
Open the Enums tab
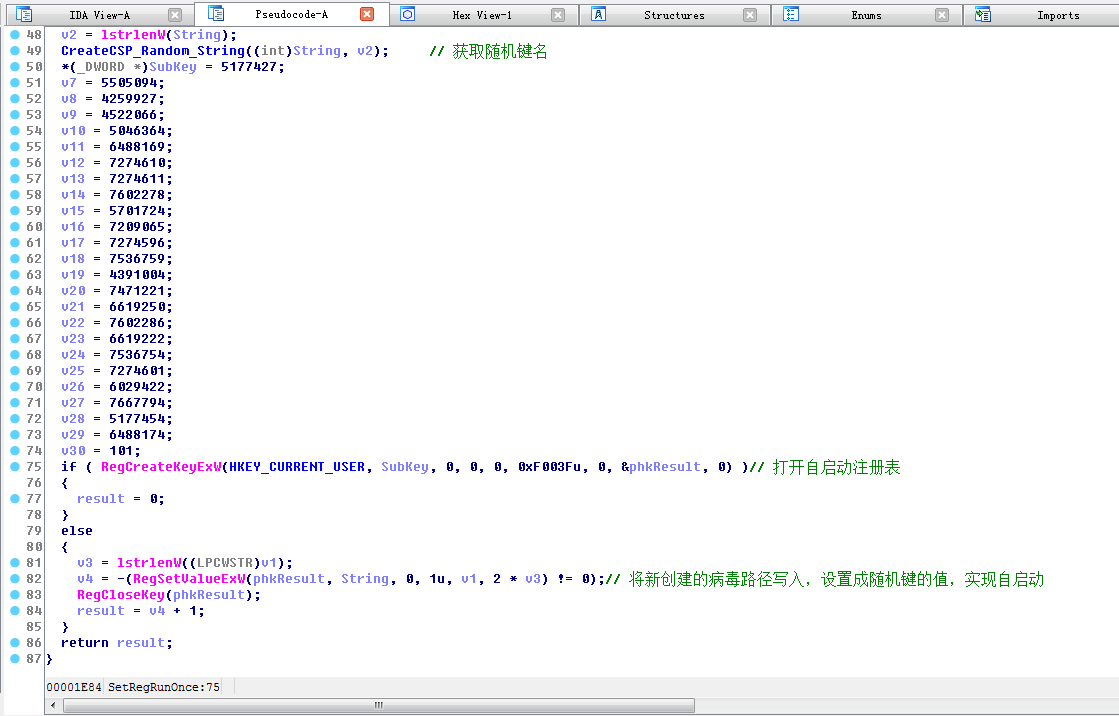[866, 15]
